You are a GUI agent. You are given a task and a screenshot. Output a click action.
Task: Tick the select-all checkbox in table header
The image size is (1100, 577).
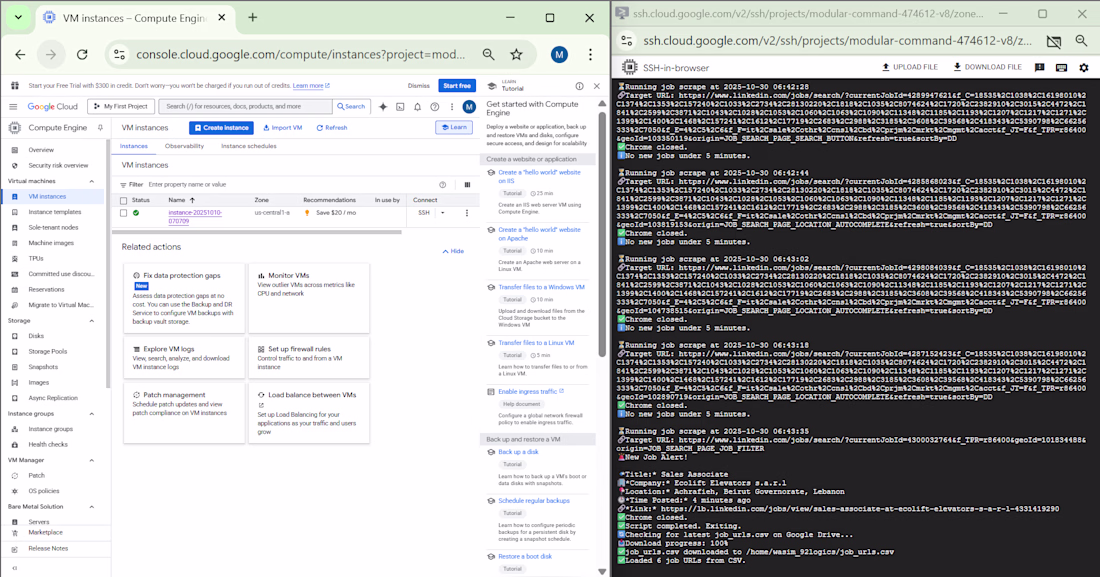coord(123,200)
